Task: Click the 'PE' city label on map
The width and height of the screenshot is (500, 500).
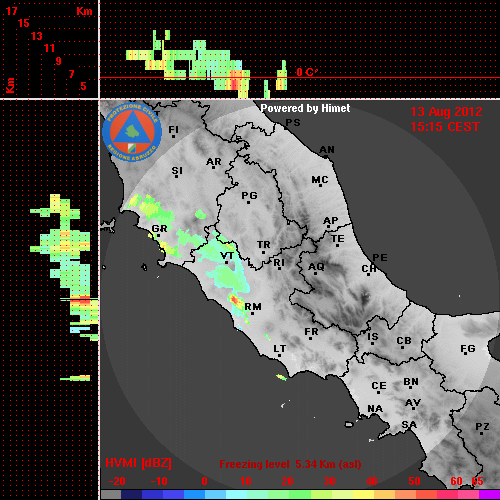Action: (x=380, y=257)
